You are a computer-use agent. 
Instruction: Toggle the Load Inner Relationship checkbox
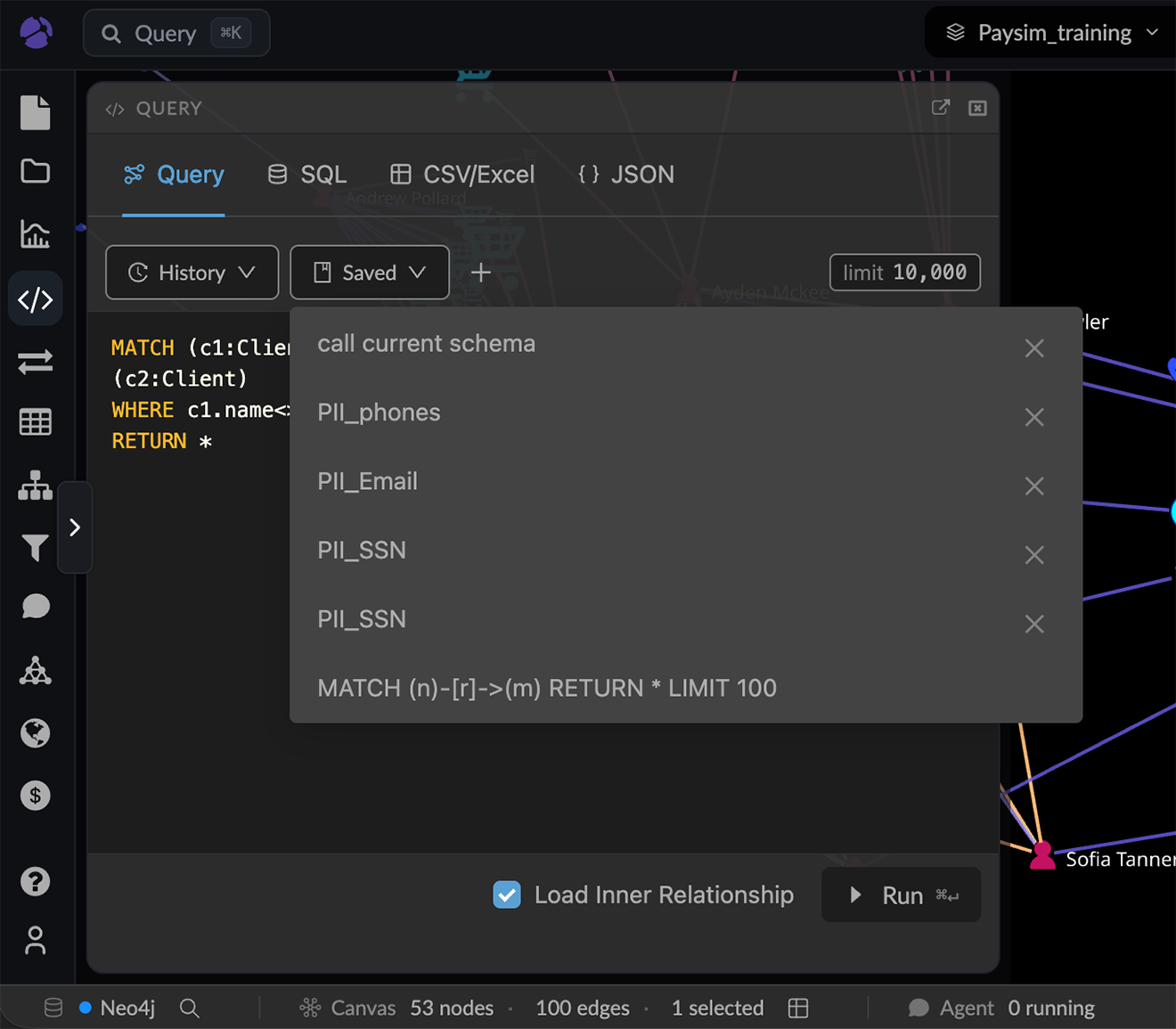click(507, 894)
